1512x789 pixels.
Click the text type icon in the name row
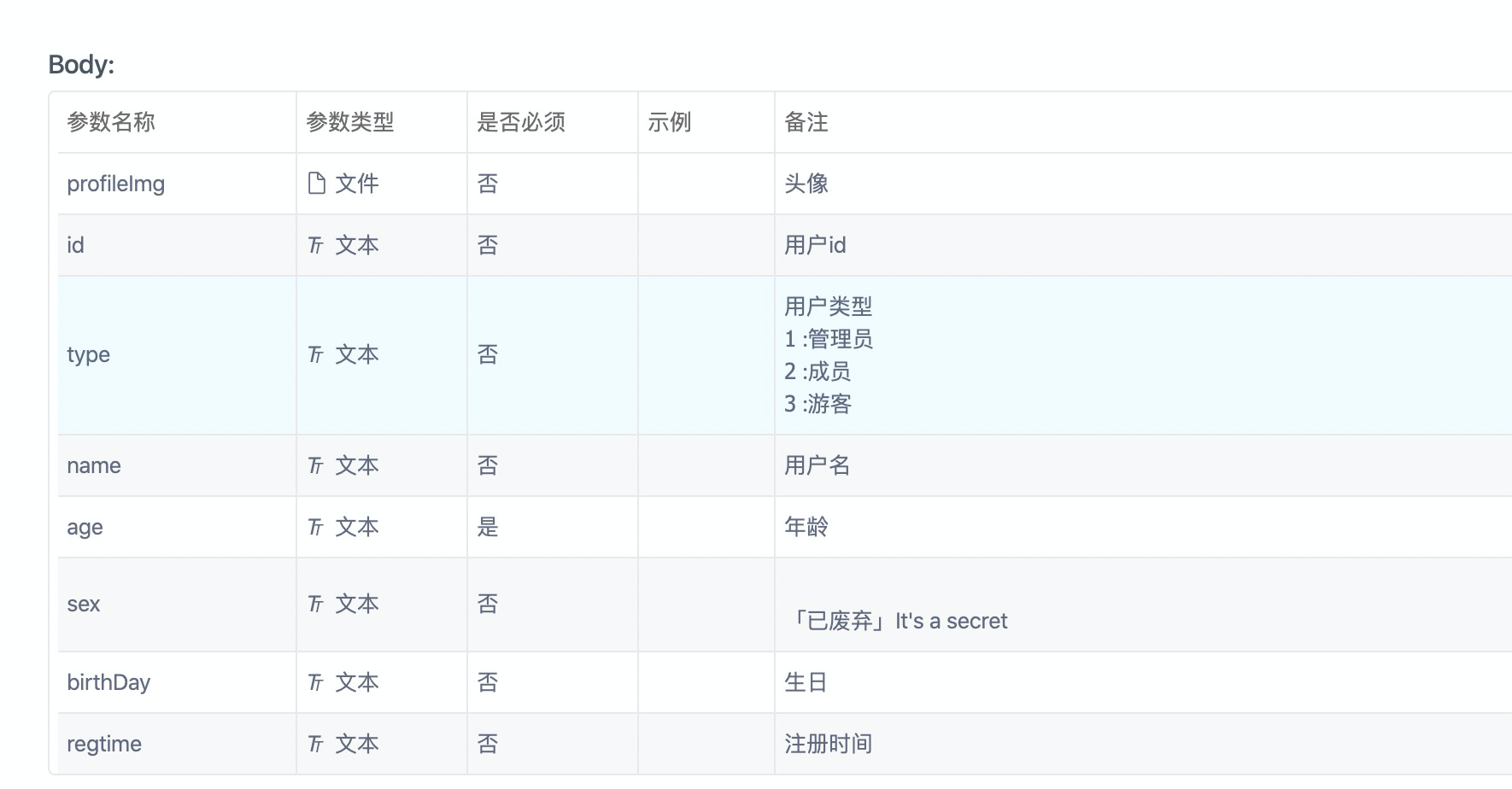315,465
